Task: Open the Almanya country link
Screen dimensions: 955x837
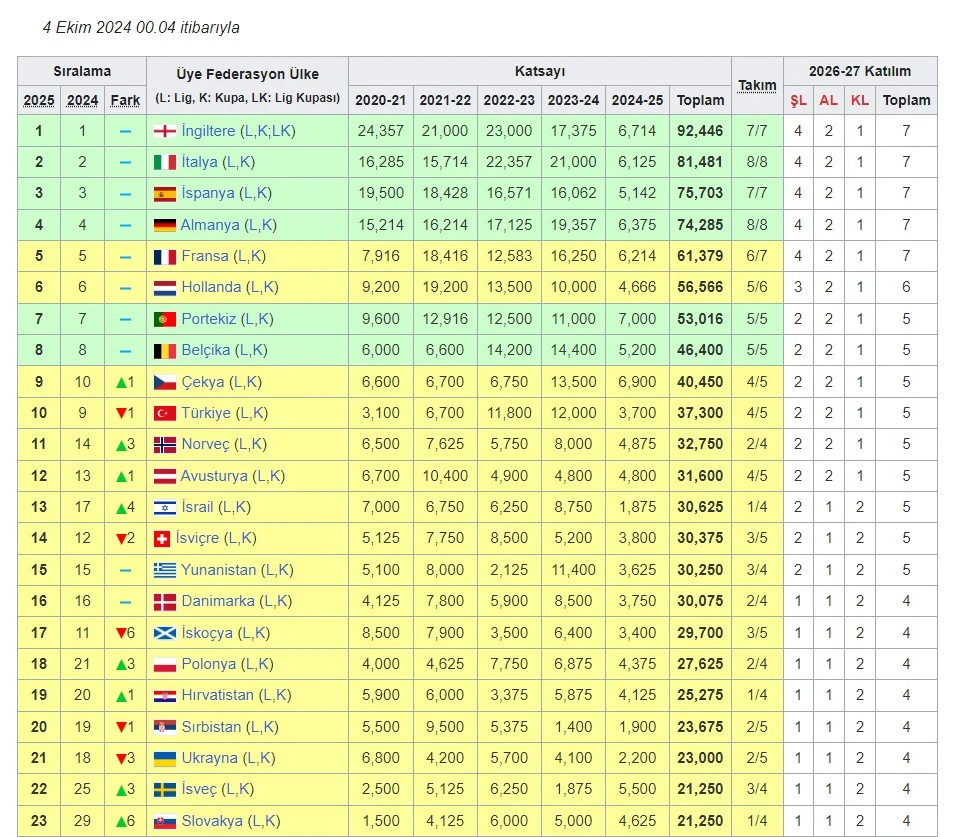Action: coord(210,225)
